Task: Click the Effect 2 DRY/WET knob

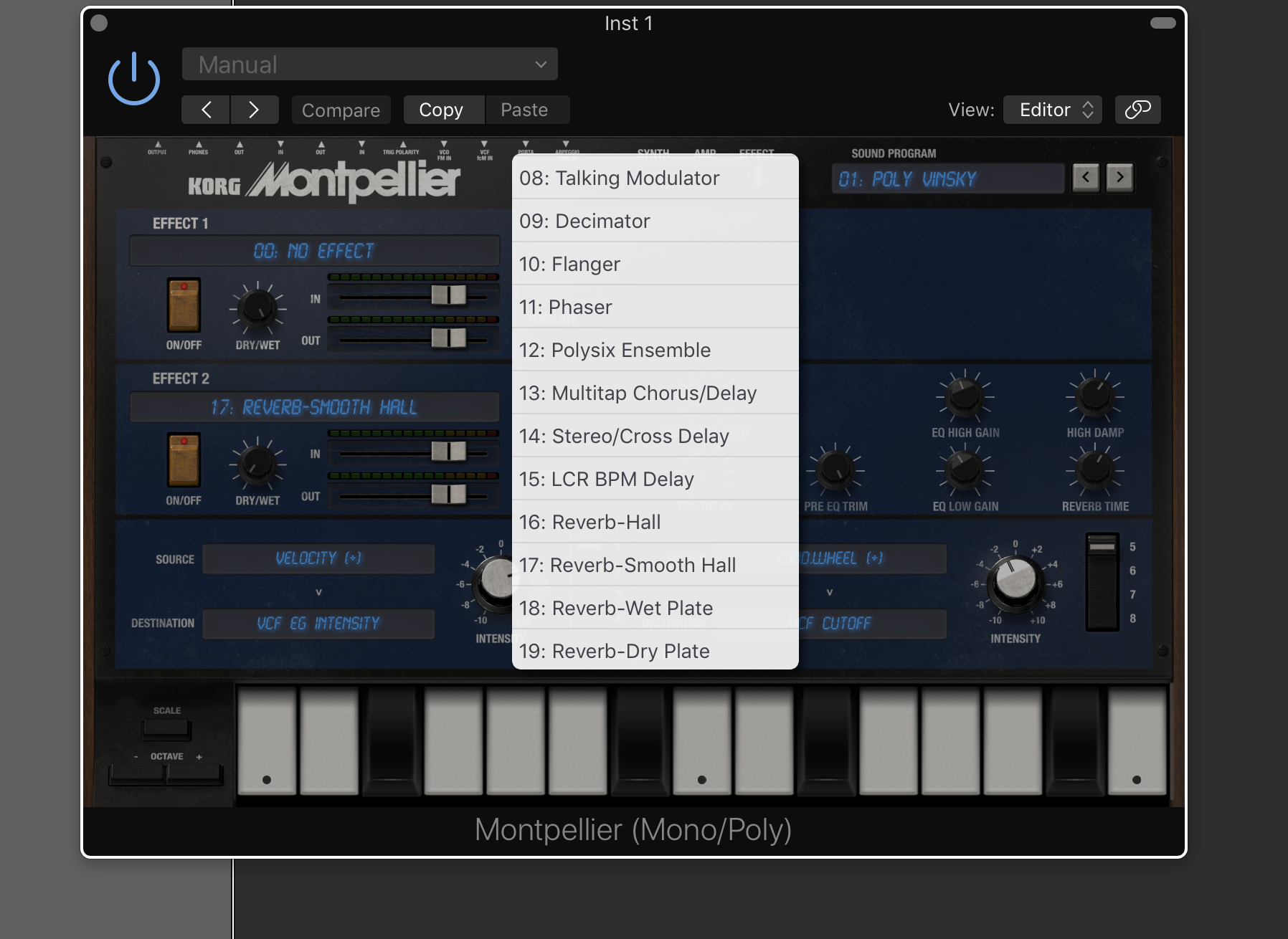Action: 257,464
